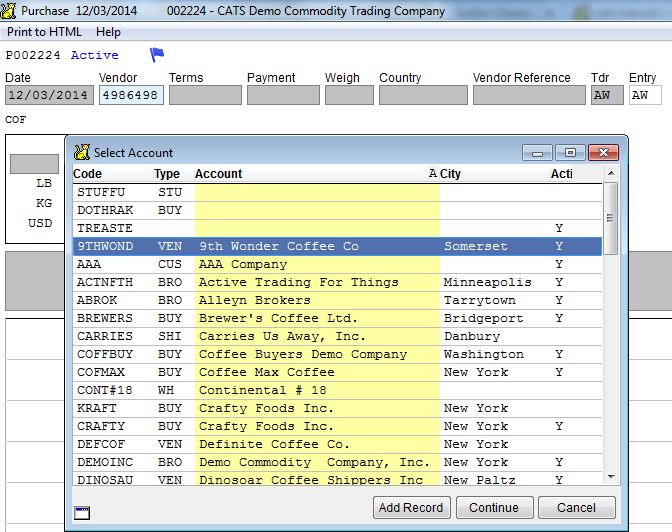Select Brewer's Coffee Ltd. row

click(337, 319)
